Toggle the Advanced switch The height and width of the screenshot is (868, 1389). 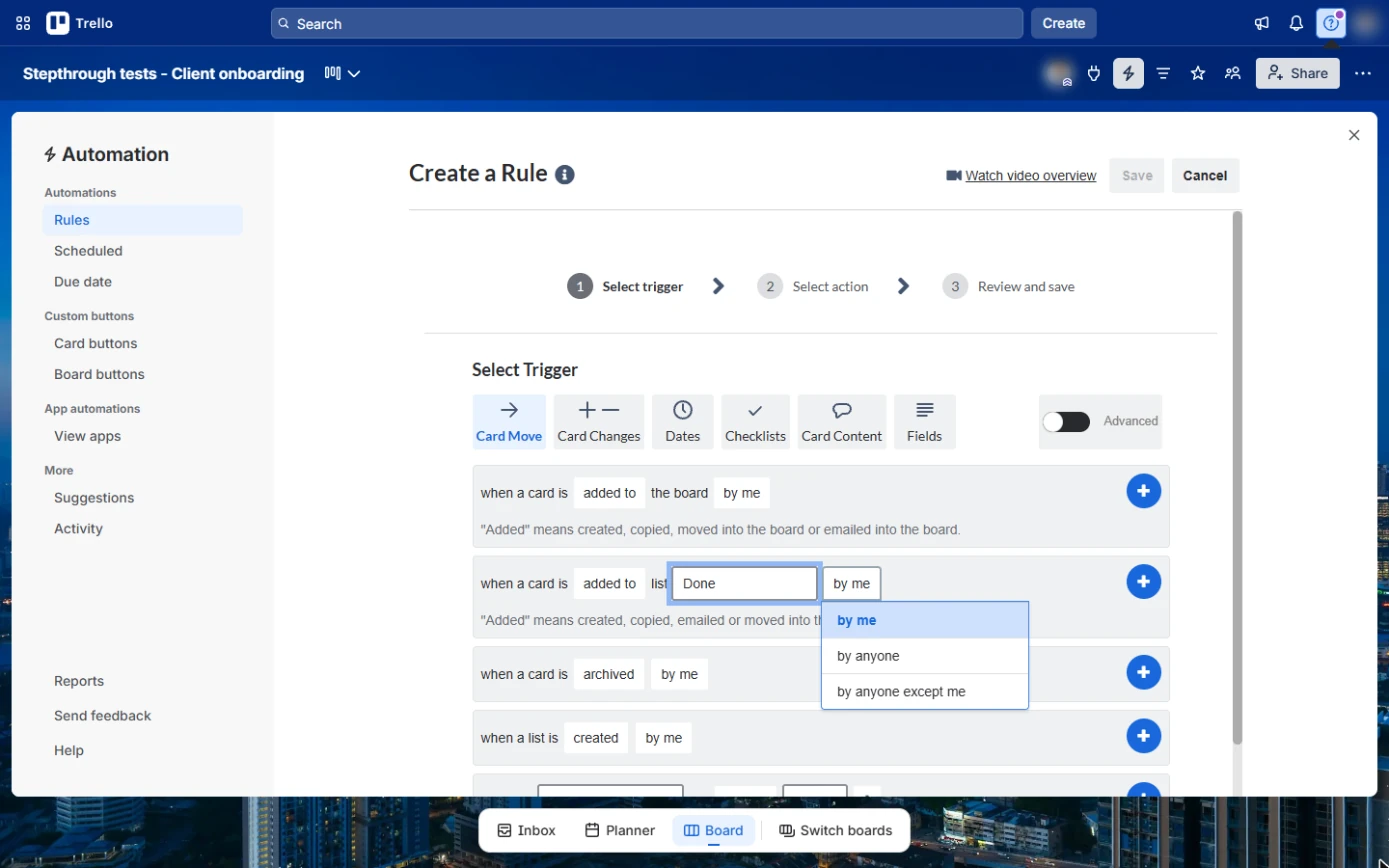coord(1066,421)
